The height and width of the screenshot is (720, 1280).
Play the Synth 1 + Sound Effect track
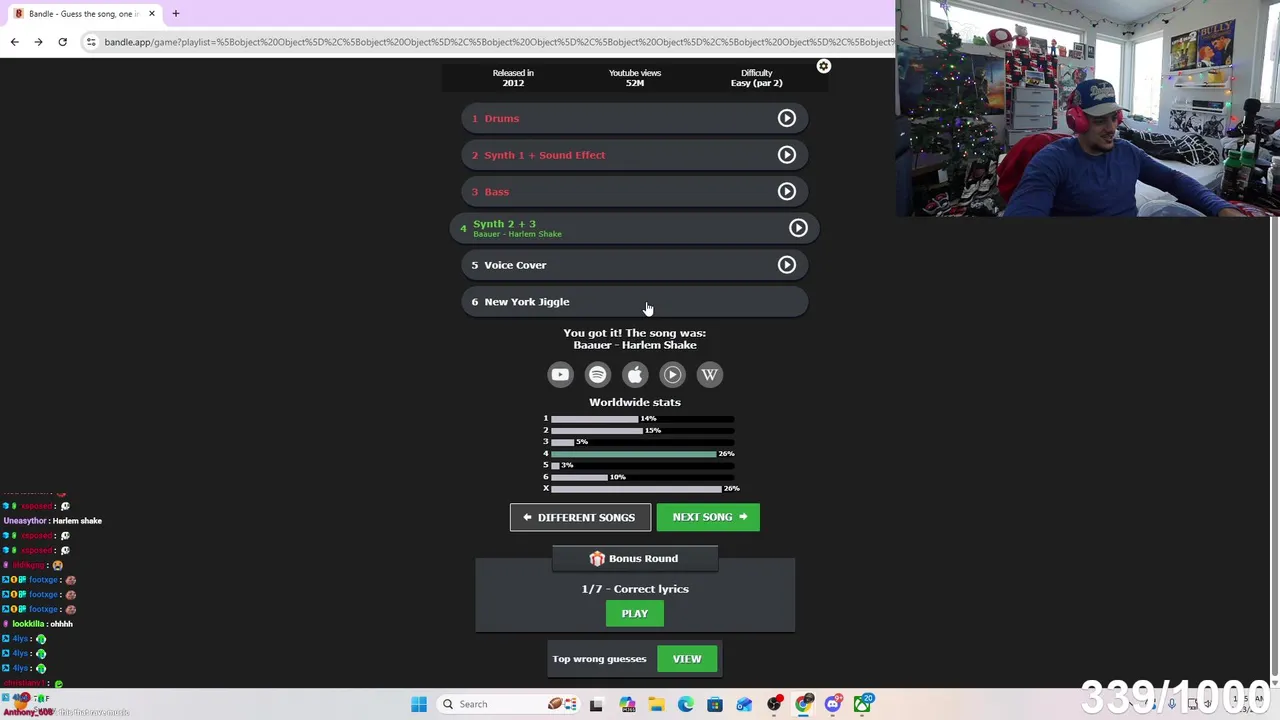[x=787, y=155]
